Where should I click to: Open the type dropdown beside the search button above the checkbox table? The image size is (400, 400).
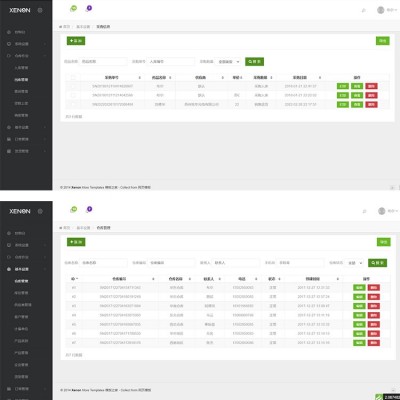pos(228,62)
